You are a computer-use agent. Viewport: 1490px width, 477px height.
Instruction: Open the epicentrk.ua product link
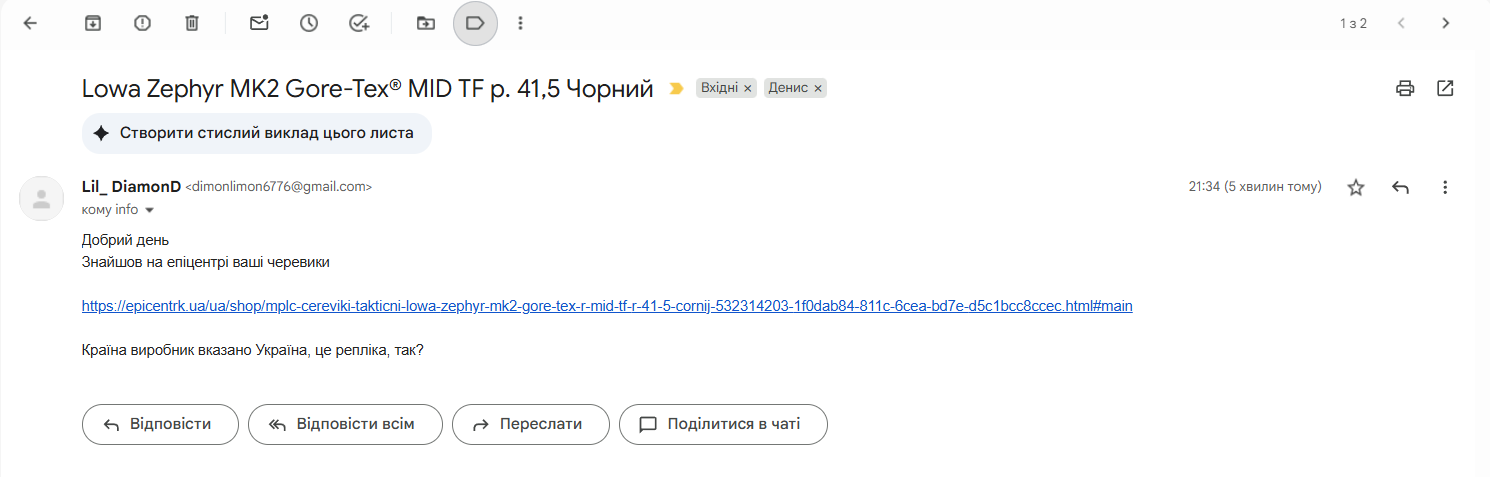pyautogui.click(x=607, y=306)
